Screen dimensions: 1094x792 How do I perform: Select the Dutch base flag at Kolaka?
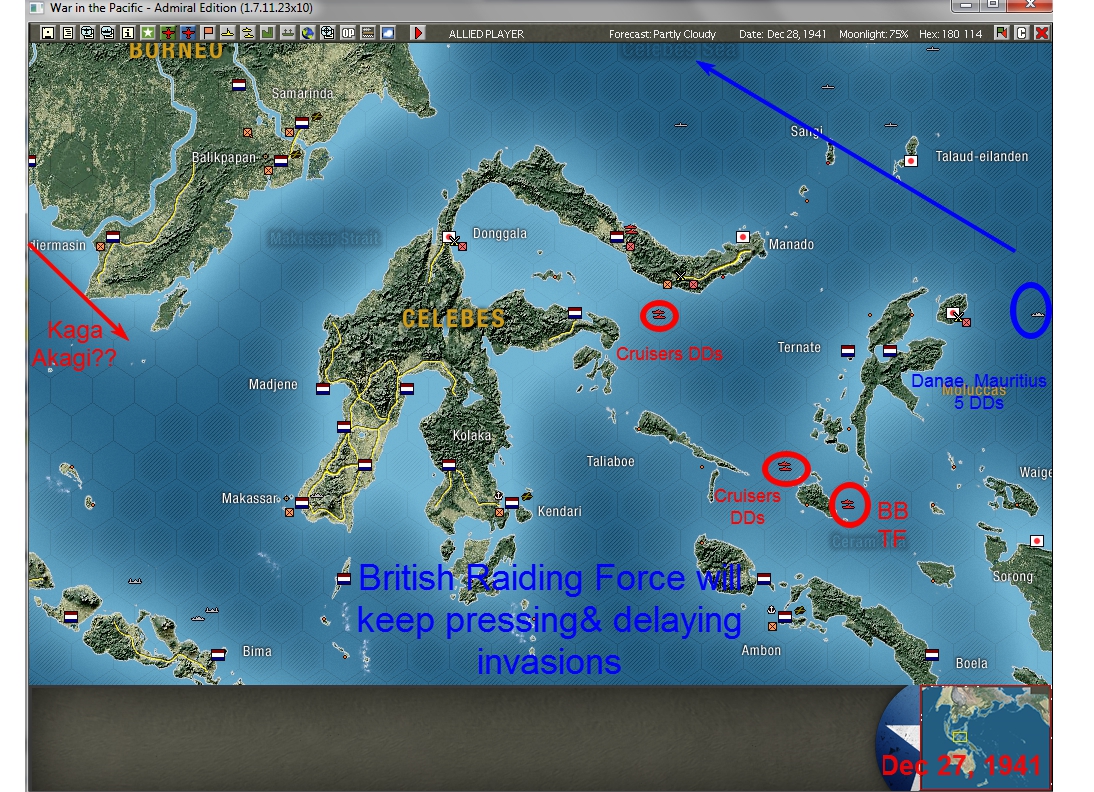click(449, 465)
